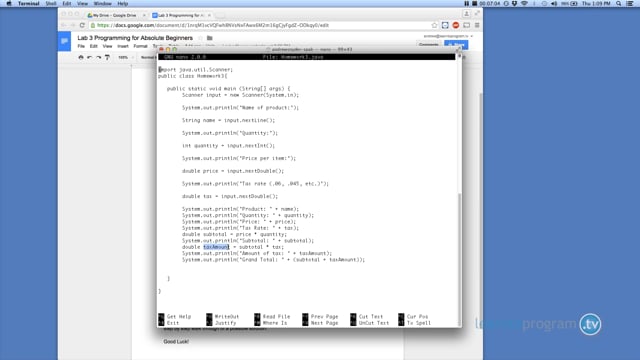The image size is (640, 360).
Task: Bookmark the page with the star icon
Action: click(x=434, y=25)
